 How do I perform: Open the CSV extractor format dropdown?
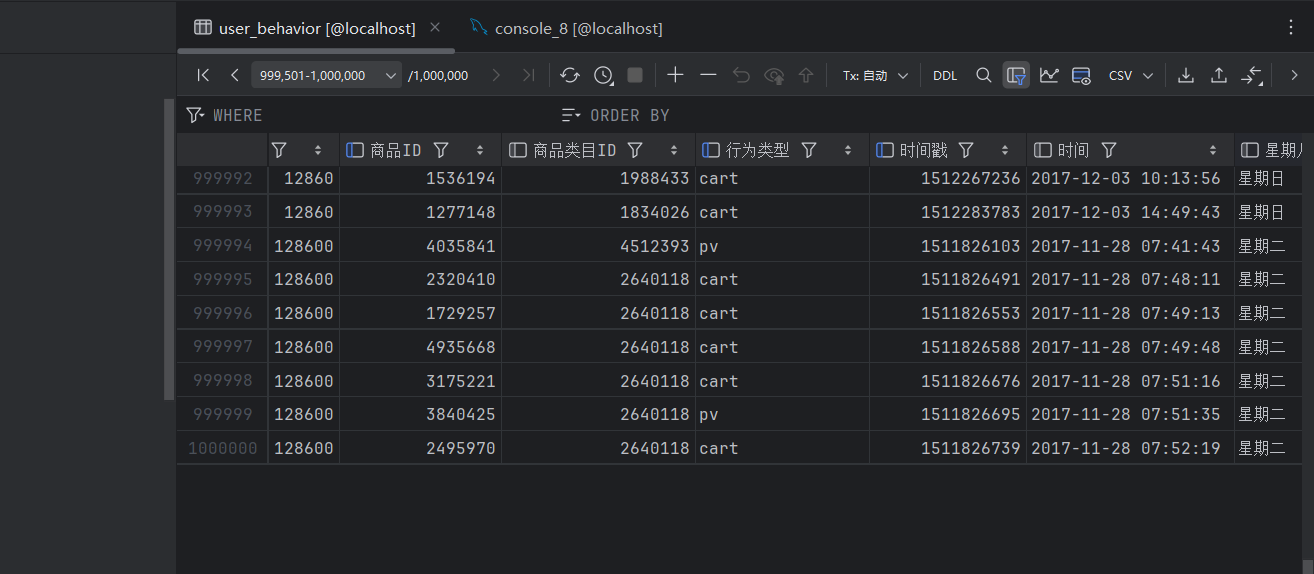(1130, 75)
